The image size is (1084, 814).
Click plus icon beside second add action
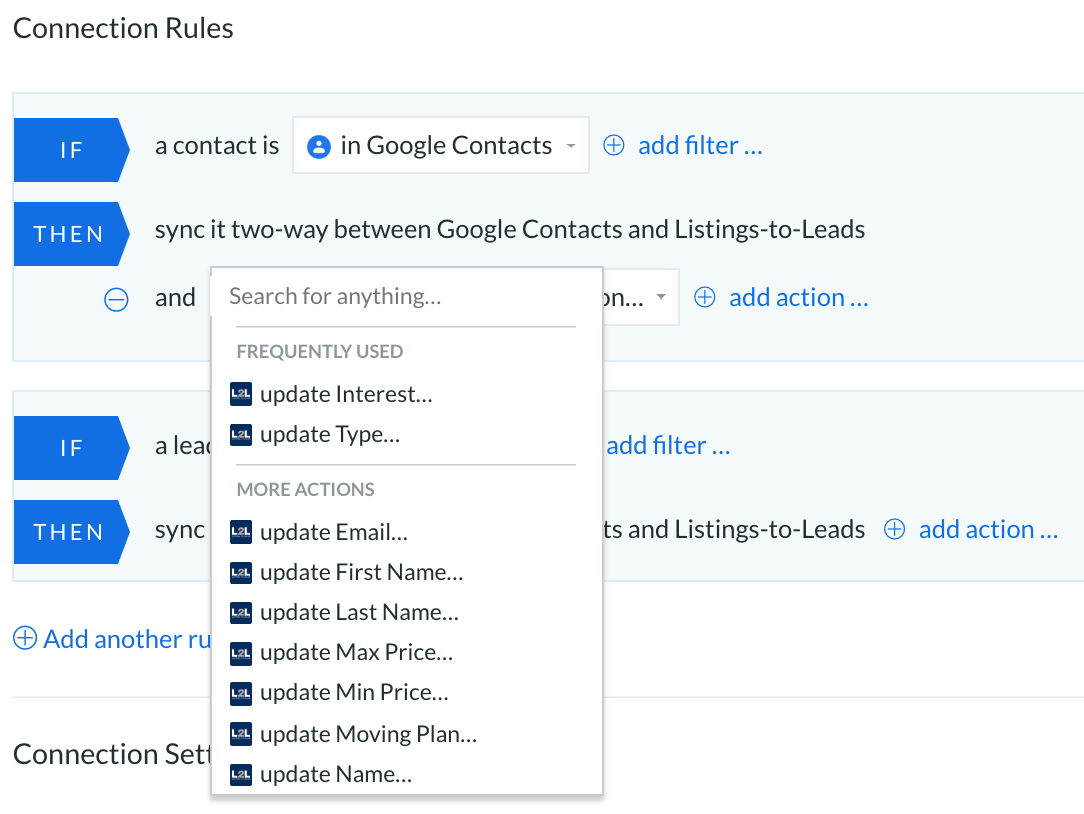[895, 529]
